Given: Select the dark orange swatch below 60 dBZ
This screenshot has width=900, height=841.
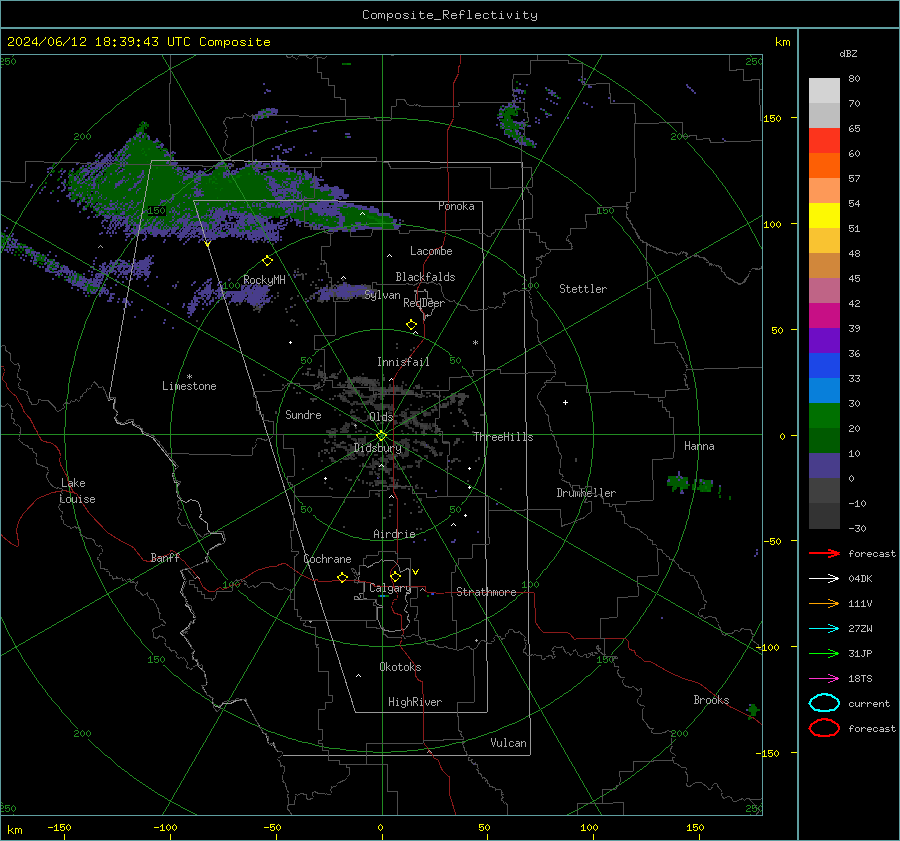Looking at the screenshot, I should point(824,165).
